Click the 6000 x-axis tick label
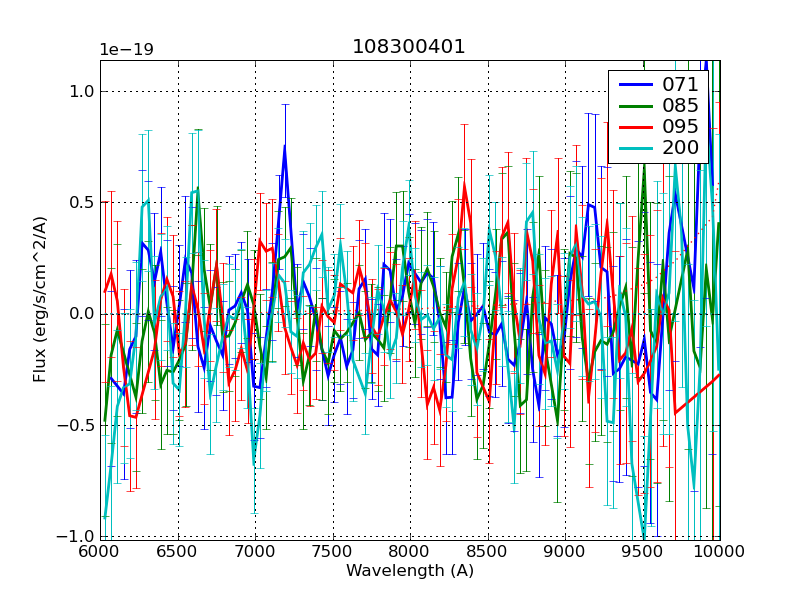The width and height of the screenshot is (800, 600). 101,551
